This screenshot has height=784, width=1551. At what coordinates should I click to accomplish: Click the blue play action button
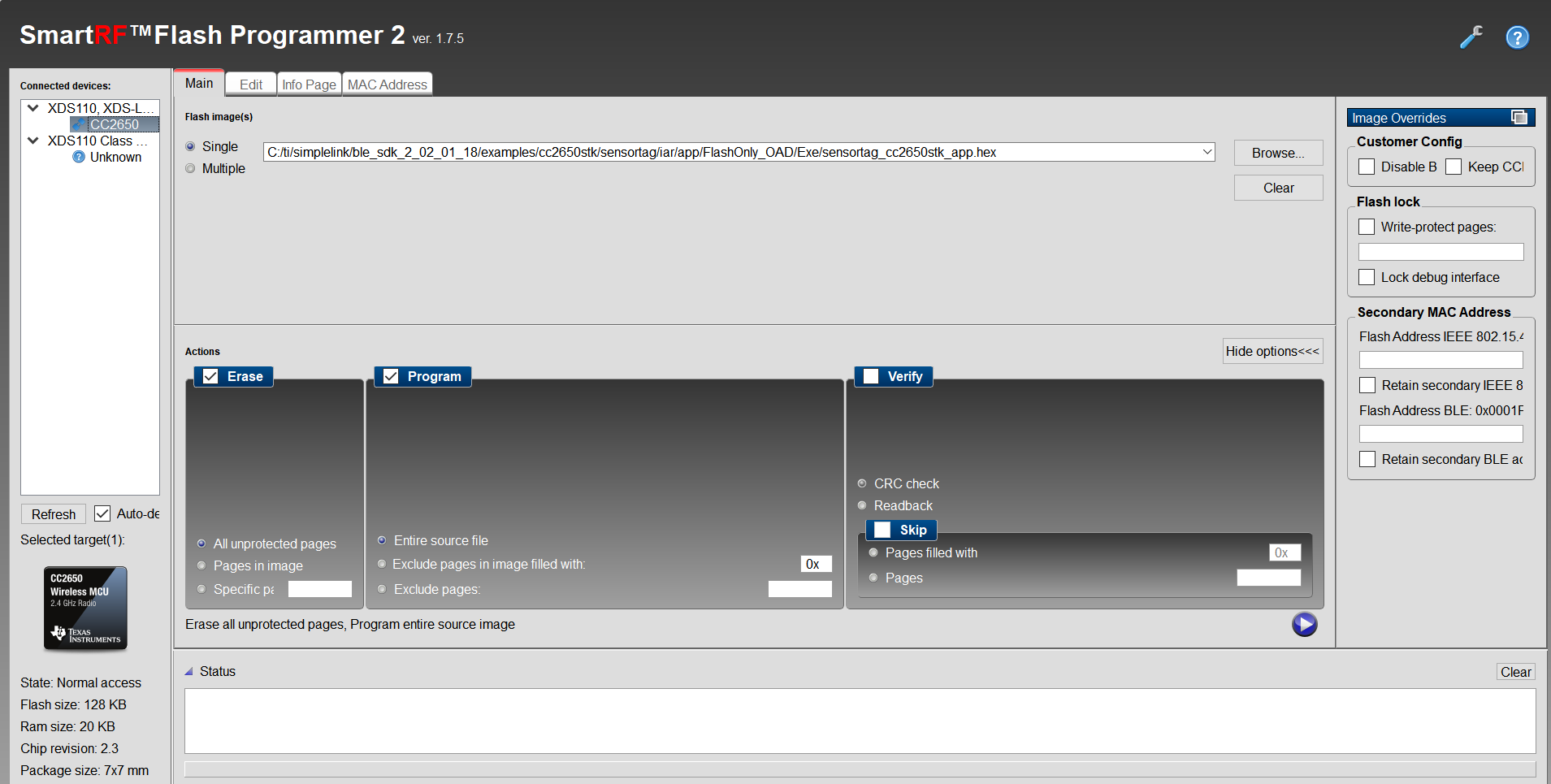click(x=1304, y=624)
